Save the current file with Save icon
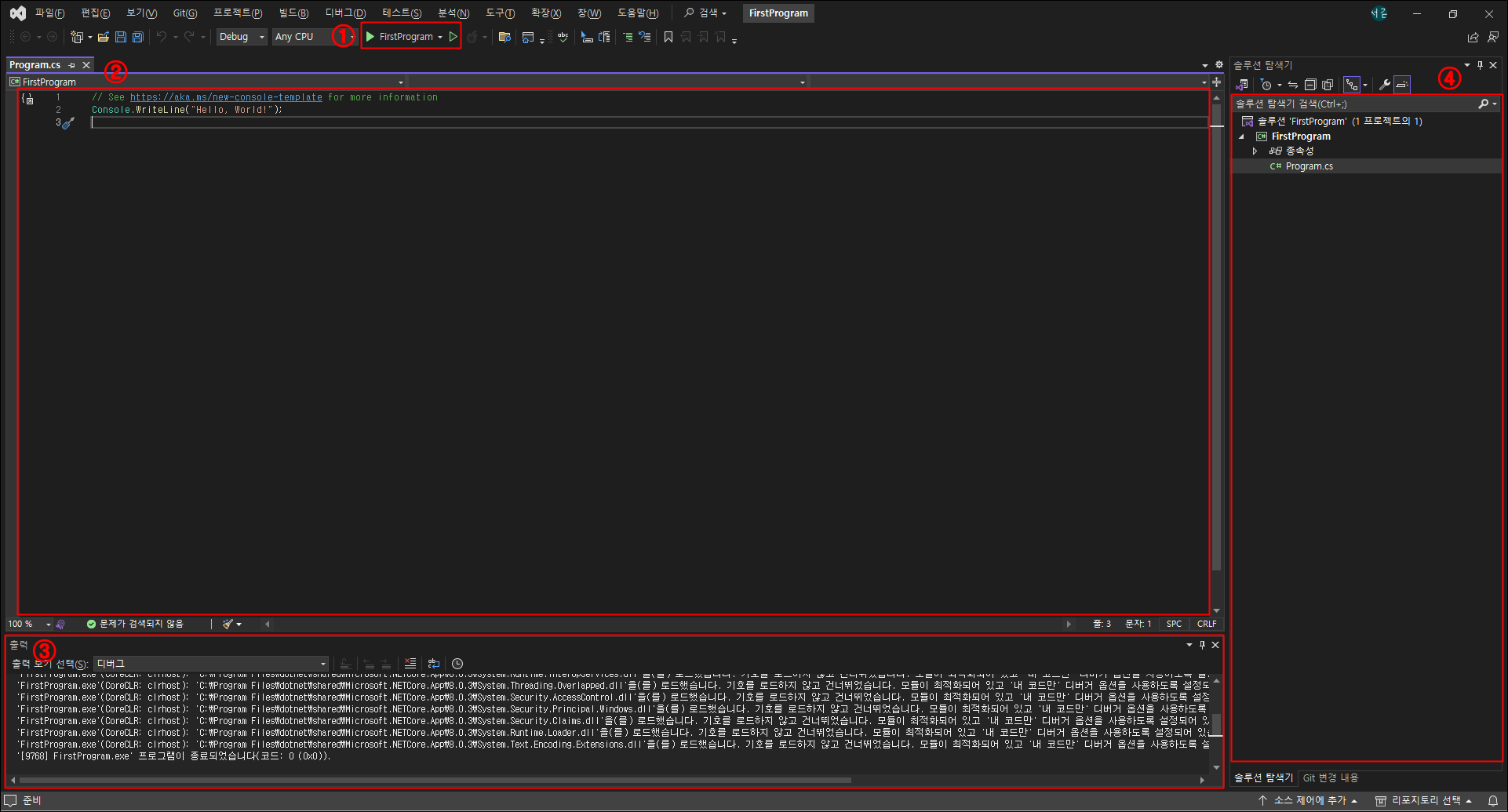1508x812 pixels. click(121, 37)
